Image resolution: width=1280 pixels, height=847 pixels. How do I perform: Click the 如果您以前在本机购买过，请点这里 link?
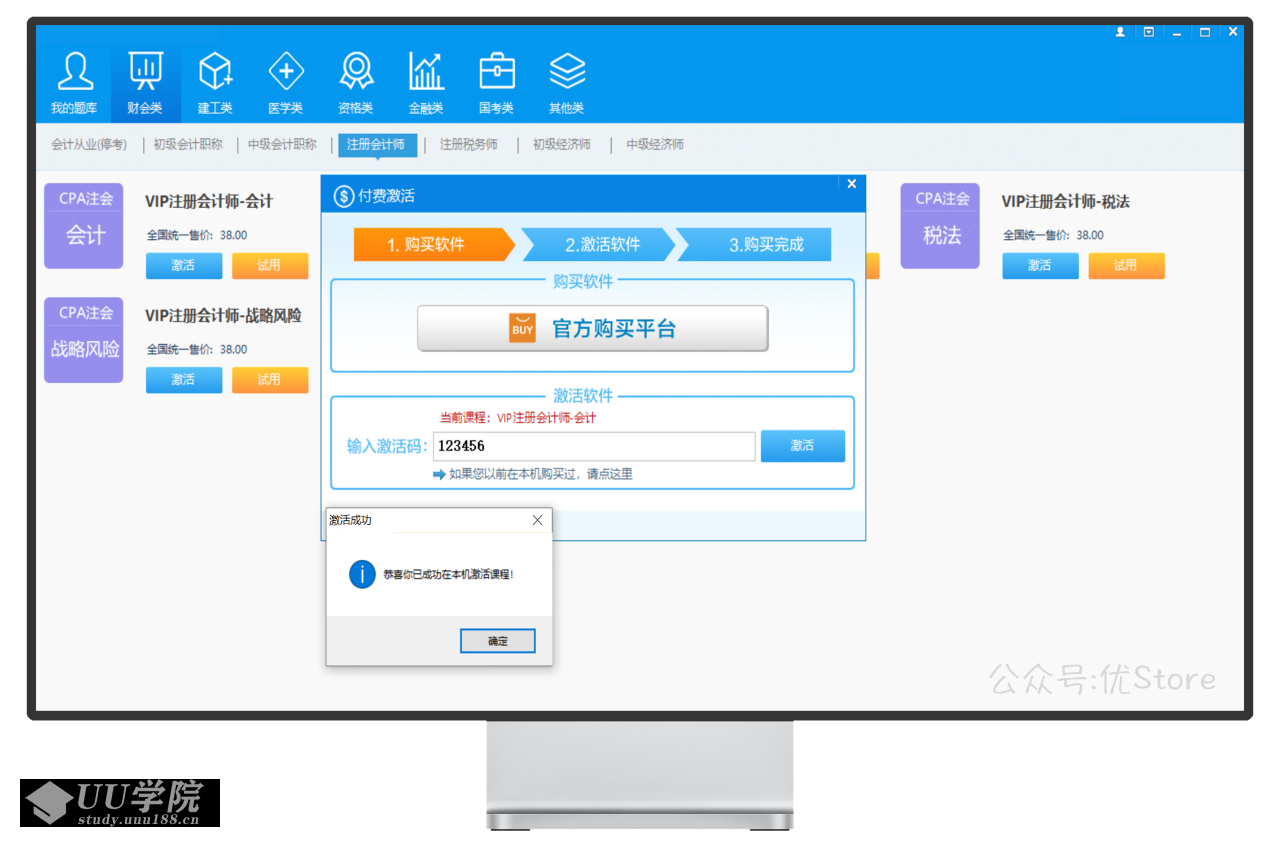tap(541, 475)
